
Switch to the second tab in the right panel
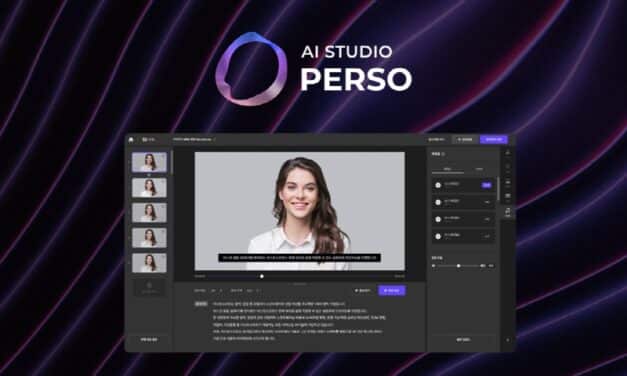(479, 169)
